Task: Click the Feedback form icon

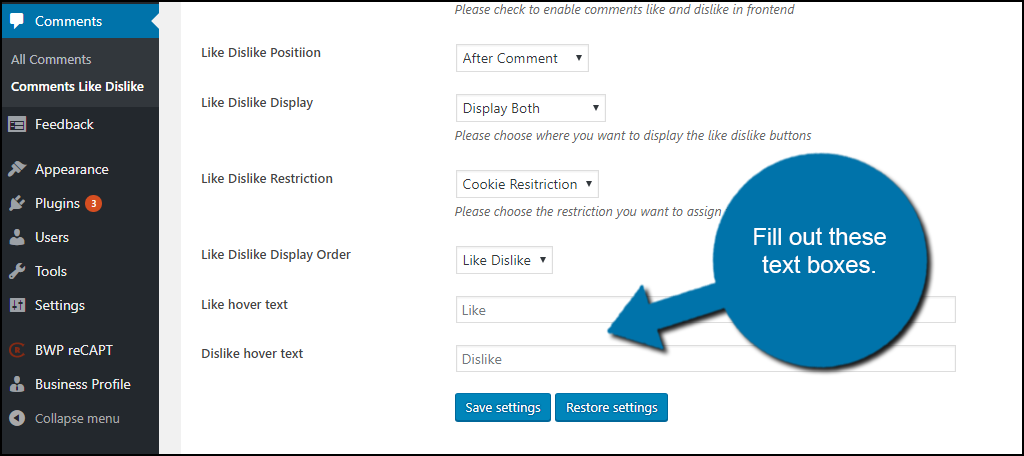Action: point(18,124)
